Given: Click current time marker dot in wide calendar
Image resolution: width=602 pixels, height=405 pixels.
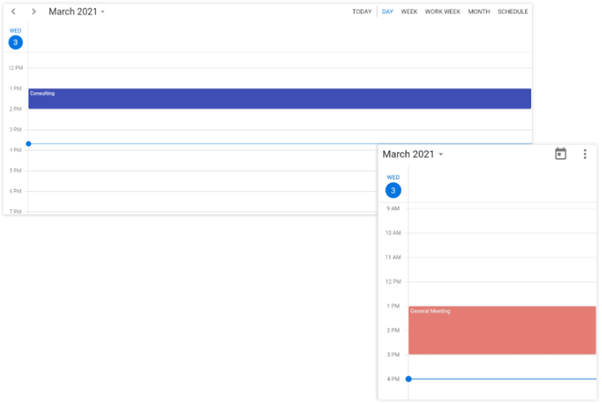Looking at the screenshot, I should (x=28, y=144).
